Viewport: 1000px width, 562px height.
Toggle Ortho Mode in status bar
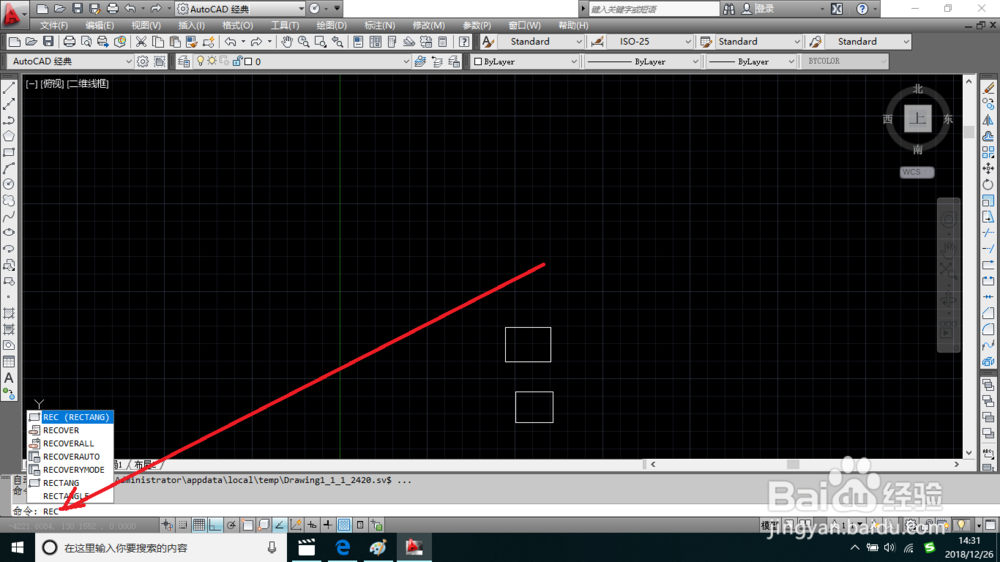tap(215, 525)
